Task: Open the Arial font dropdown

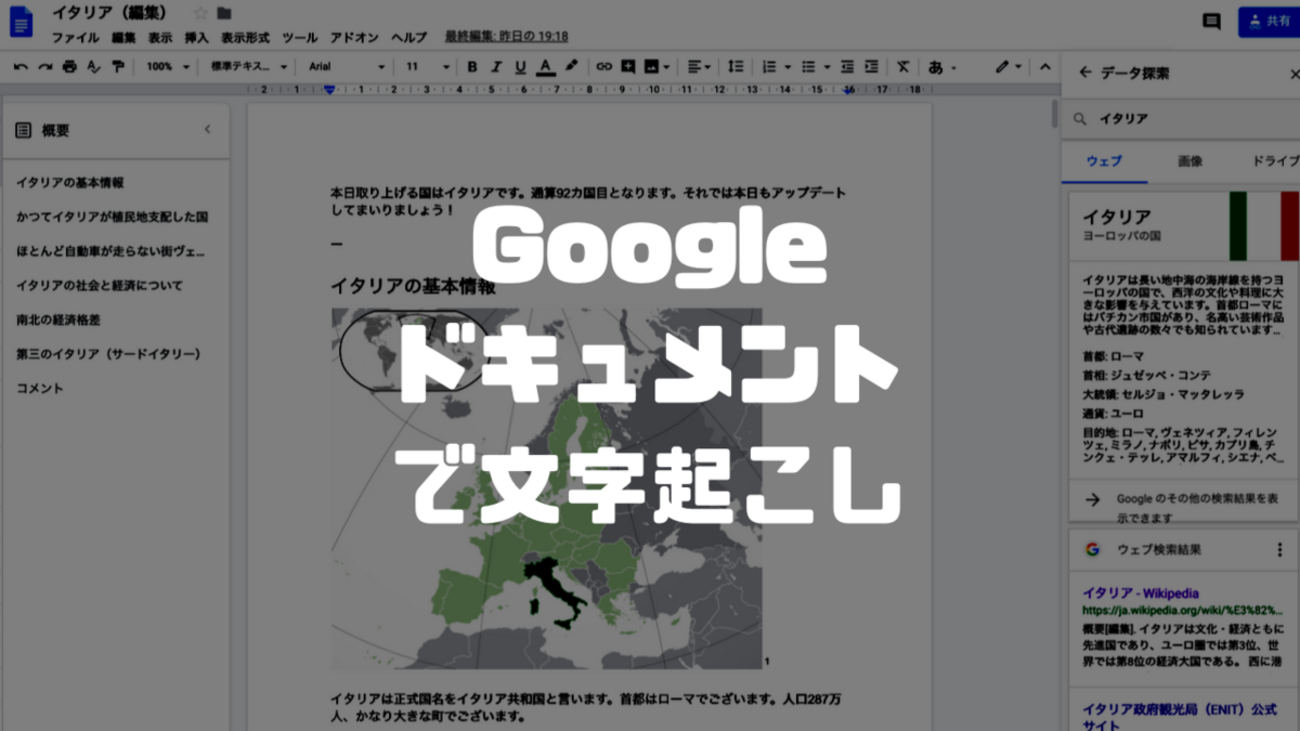Action: pyautogui.click(x=346, y=67)
